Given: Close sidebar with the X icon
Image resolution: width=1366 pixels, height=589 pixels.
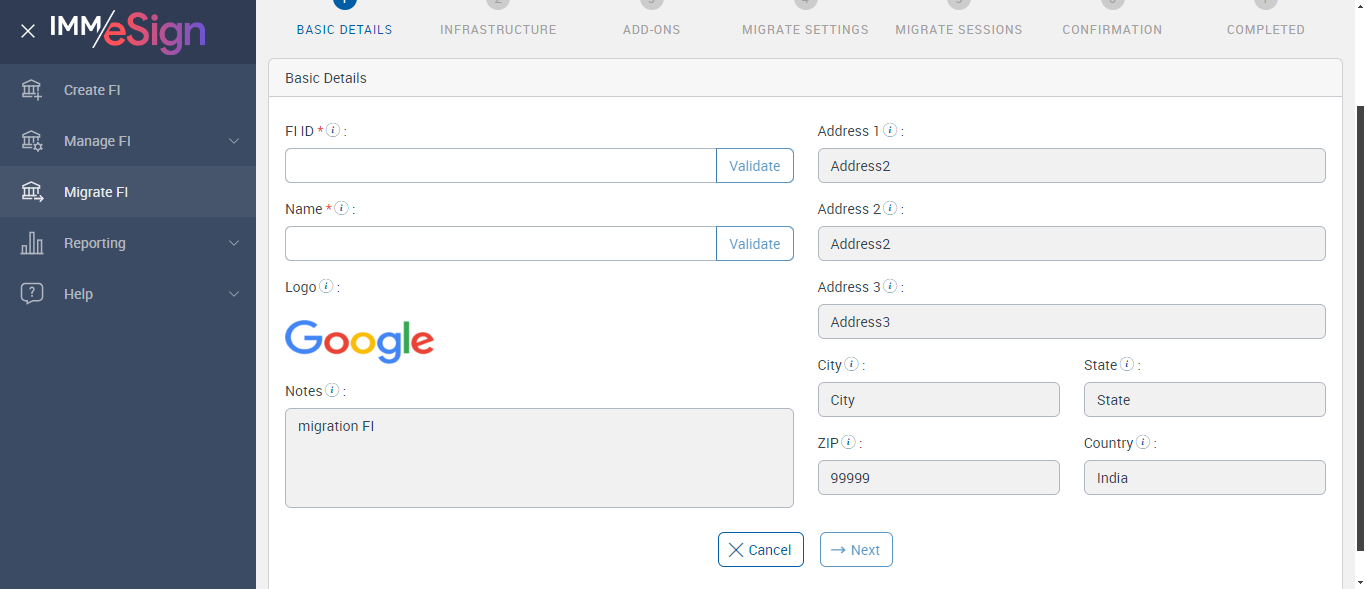Looking at the screenshot, I should coord(28,31).
